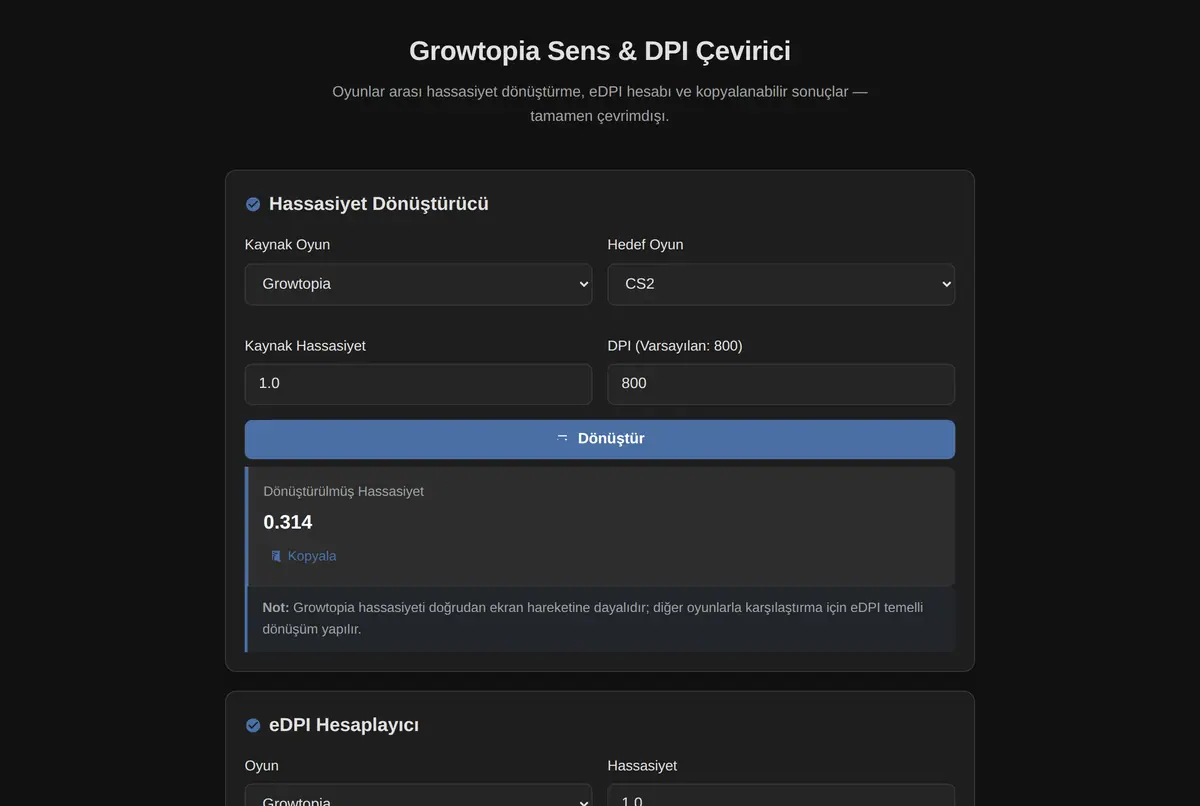
Task: Click the Kaynak Oyun label
Action: pyautogui.click(x=287, y=244)
